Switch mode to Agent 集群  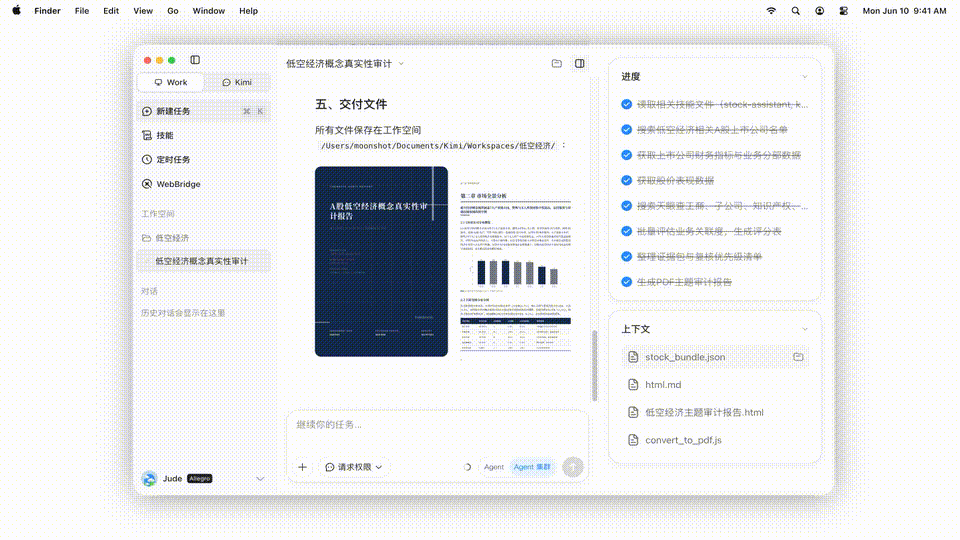pos(532,467)
